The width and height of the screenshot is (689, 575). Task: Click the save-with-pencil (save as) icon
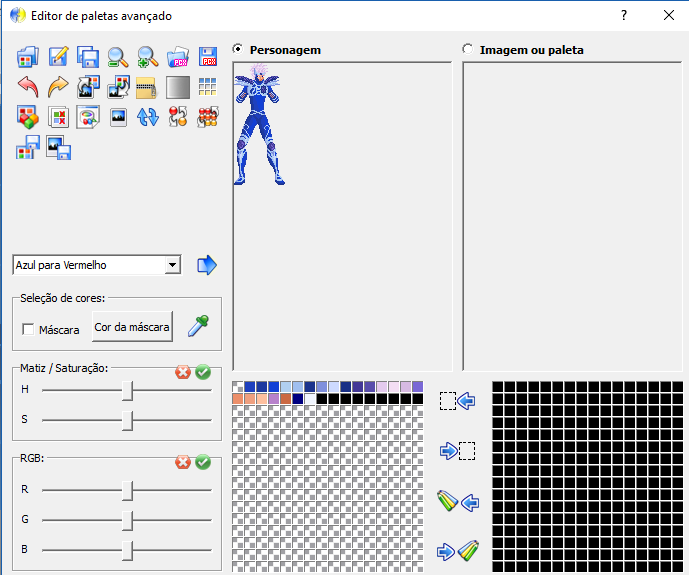click(x=58, y=57)
